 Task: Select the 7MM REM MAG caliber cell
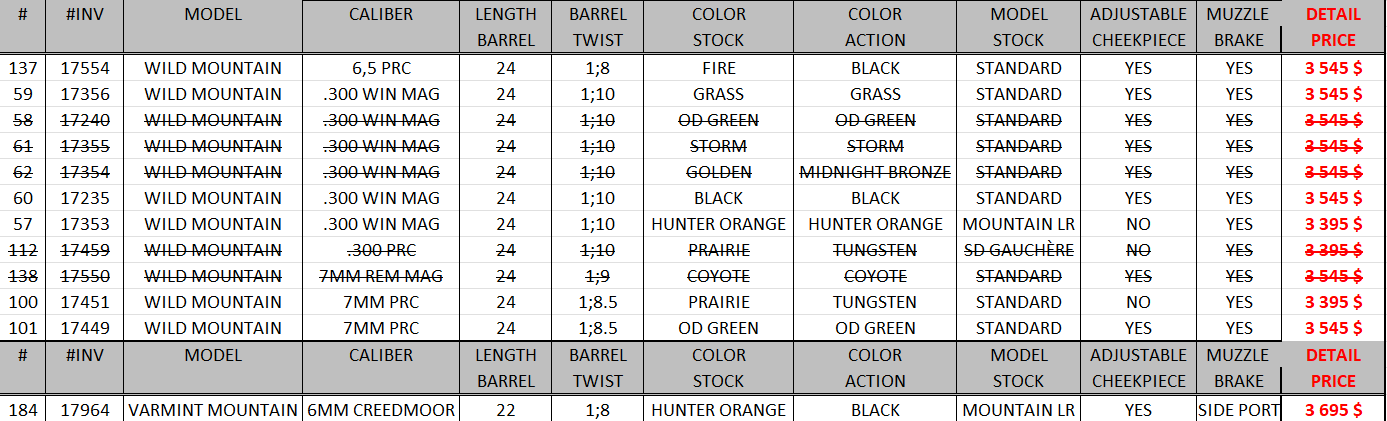point(380,276)
